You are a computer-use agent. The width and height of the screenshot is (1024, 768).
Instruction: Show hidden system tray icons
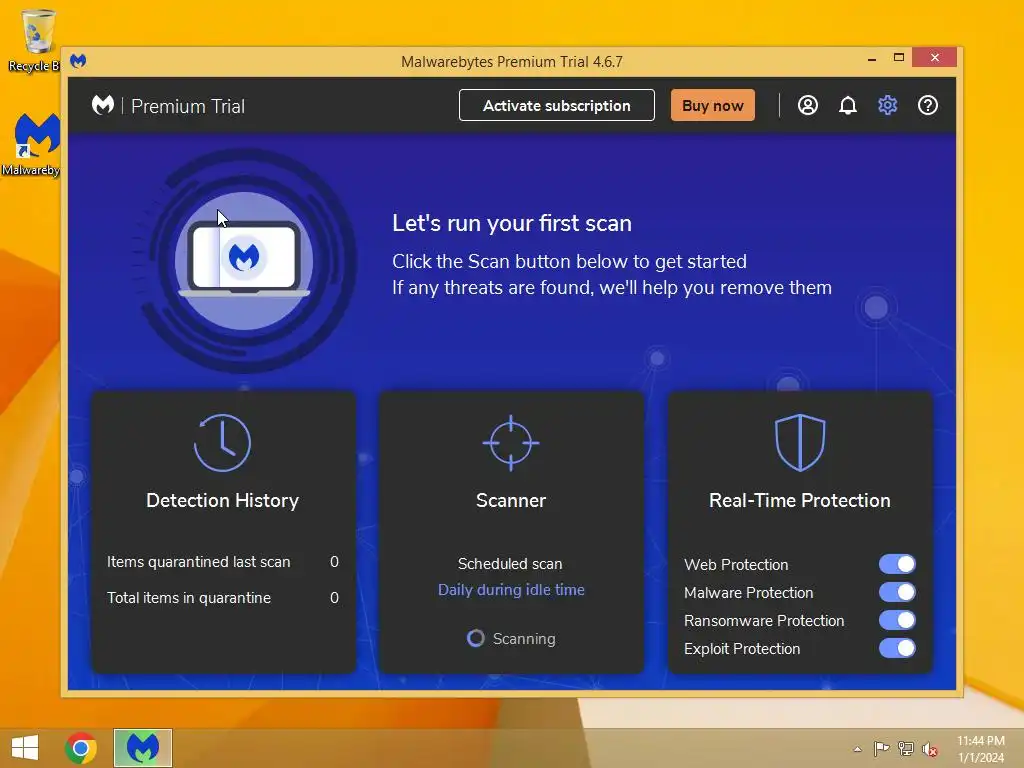857,749
